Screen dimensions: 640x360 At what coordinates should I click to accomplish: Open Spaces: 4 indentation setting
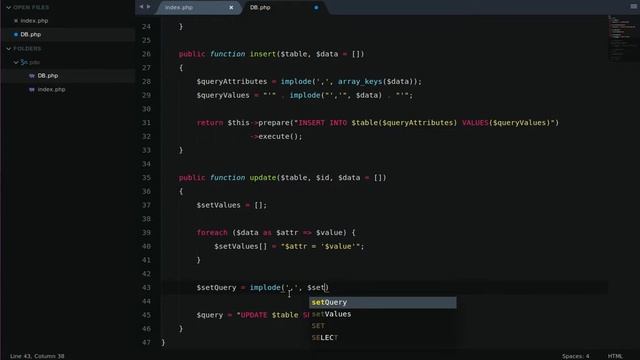click(576, 356)
